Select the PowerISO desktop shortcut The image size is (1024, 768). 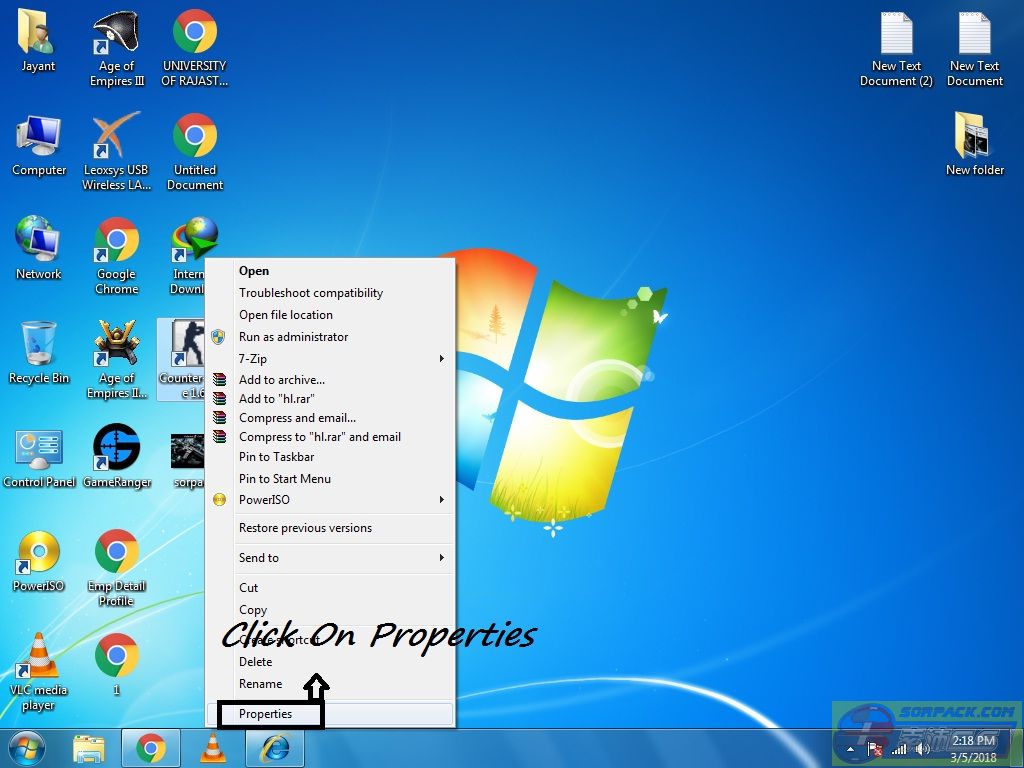pyautogui.click(x=39, y=560)
